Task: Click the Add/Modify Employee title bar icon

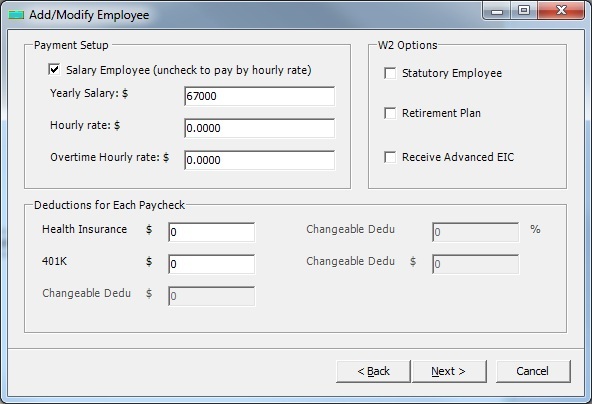Action: (16, 15)
